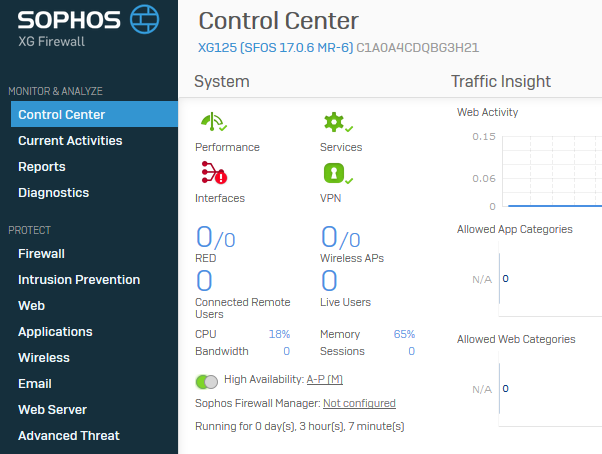Open XG125 SFOS firmware version link
The height and width of the screenshot is (454, 602).
point(275,48)
